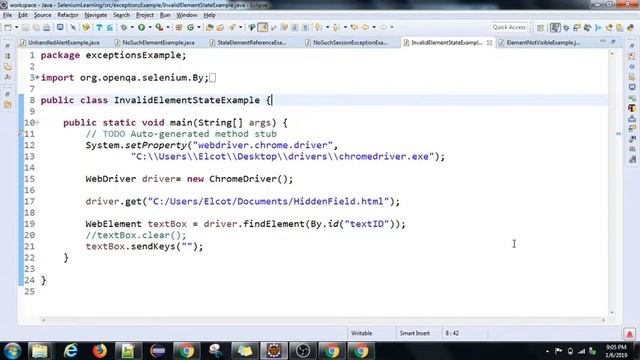
Task: Click the editor horizontal scrollbar
Action: (x=323, y=320)
